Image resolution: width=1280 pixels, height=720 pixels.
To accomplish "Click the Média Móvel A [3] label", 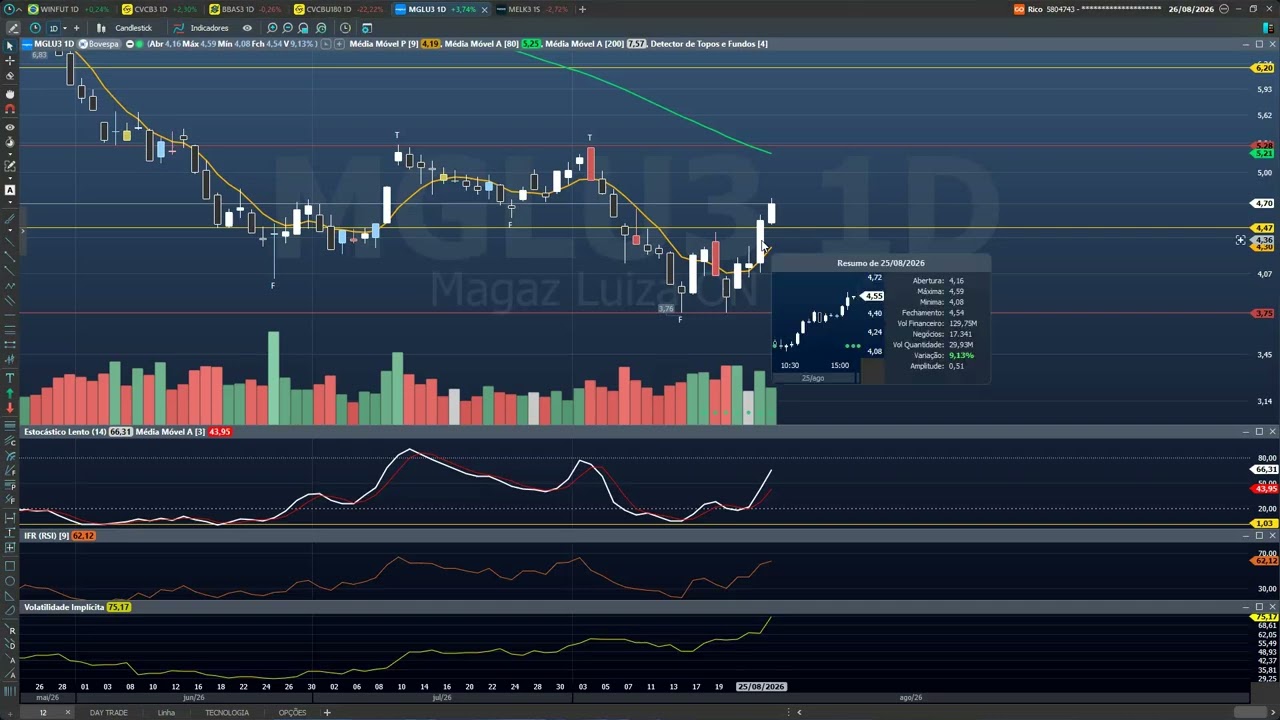I will pos(170,432).
